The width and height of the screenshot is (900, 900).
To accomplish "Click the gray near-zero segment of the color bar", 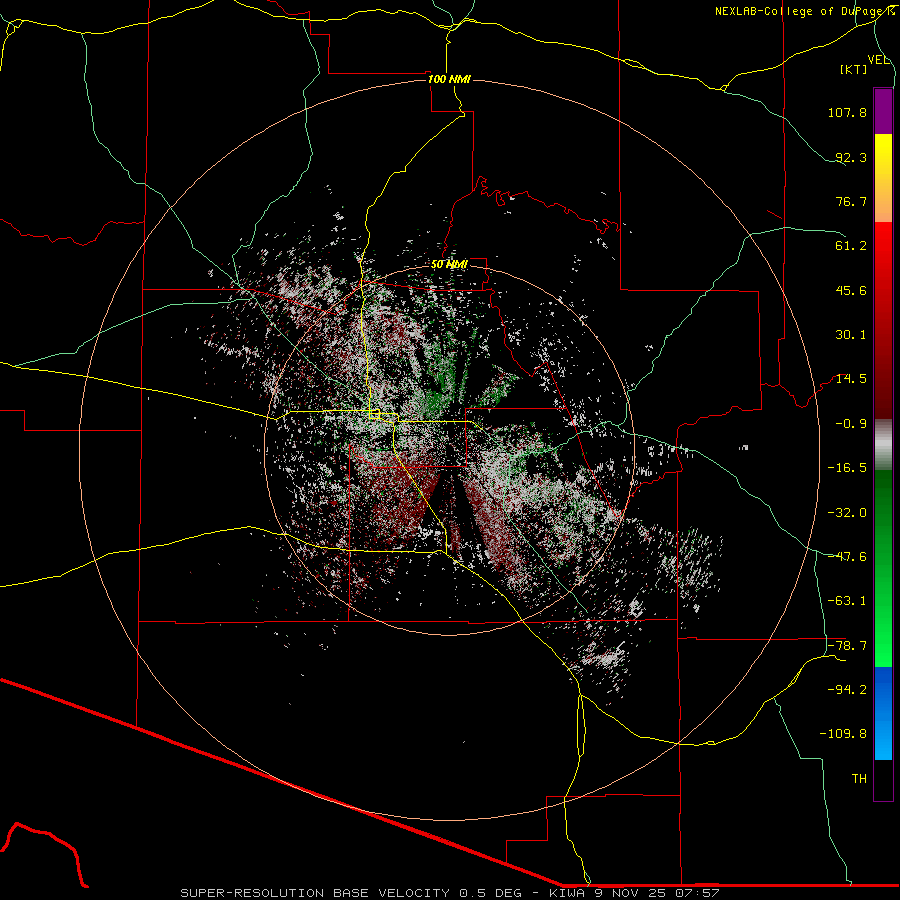I will click(x=883, y=443).
